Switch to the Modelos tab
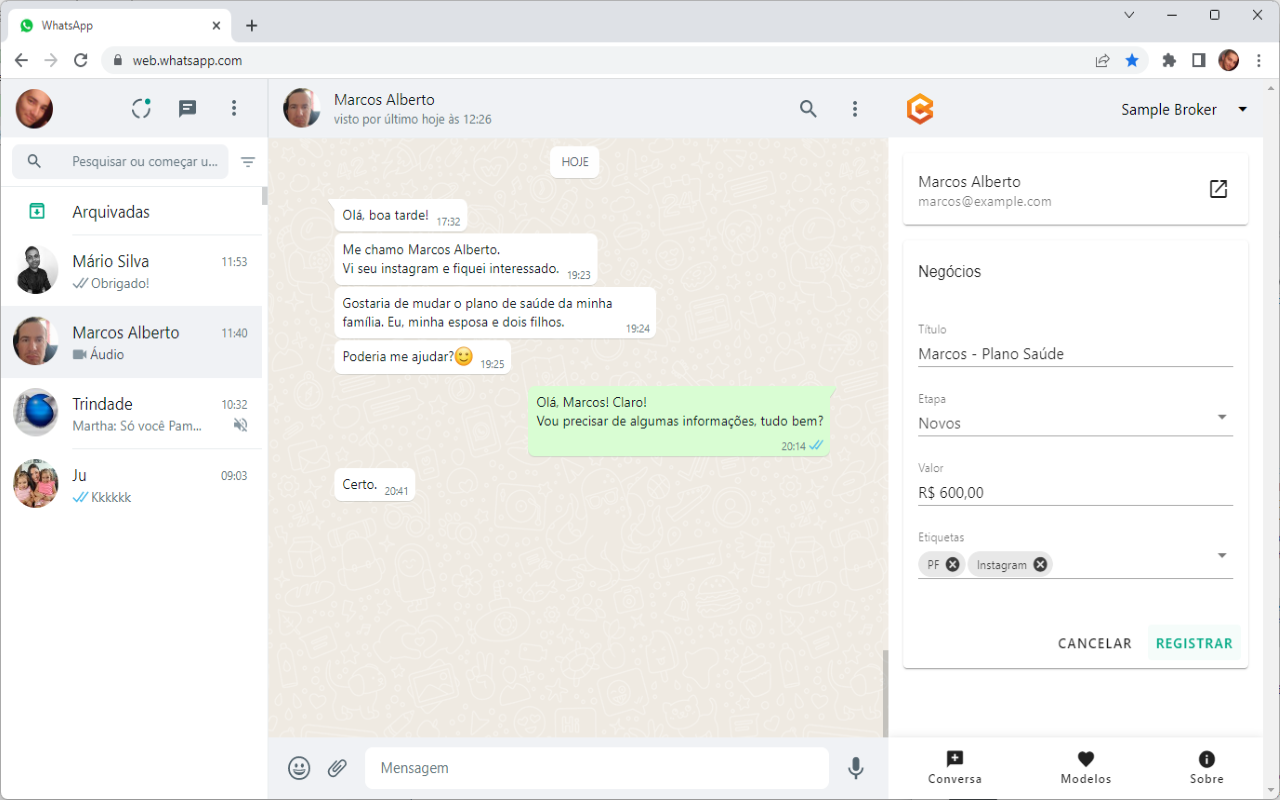 point(1086,767)
